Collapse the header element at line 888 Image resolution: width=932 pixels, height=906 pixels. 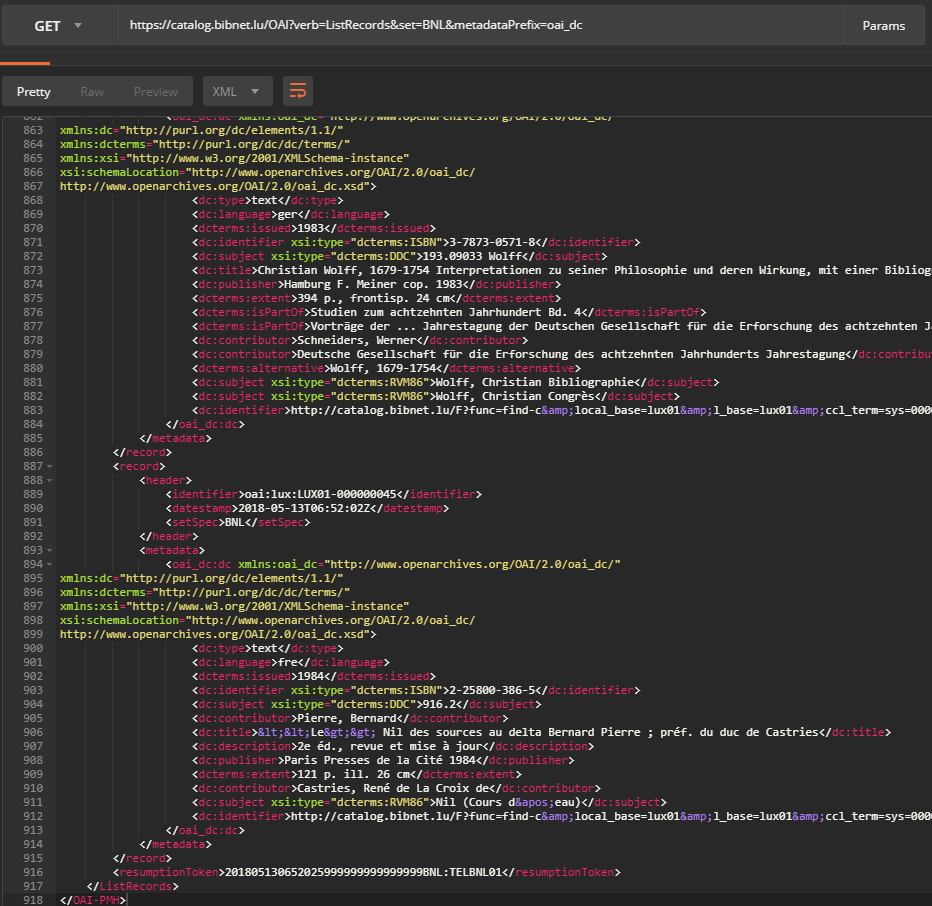coord(50,480)
